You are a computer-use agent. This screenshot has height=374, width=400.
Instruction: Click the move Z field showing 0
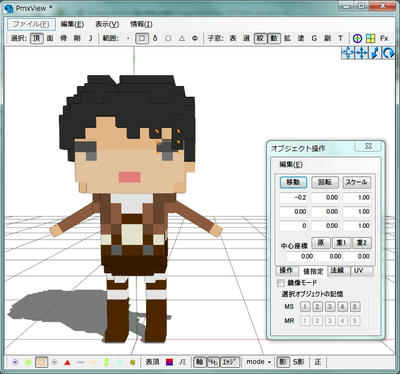[x=293, y=226]
